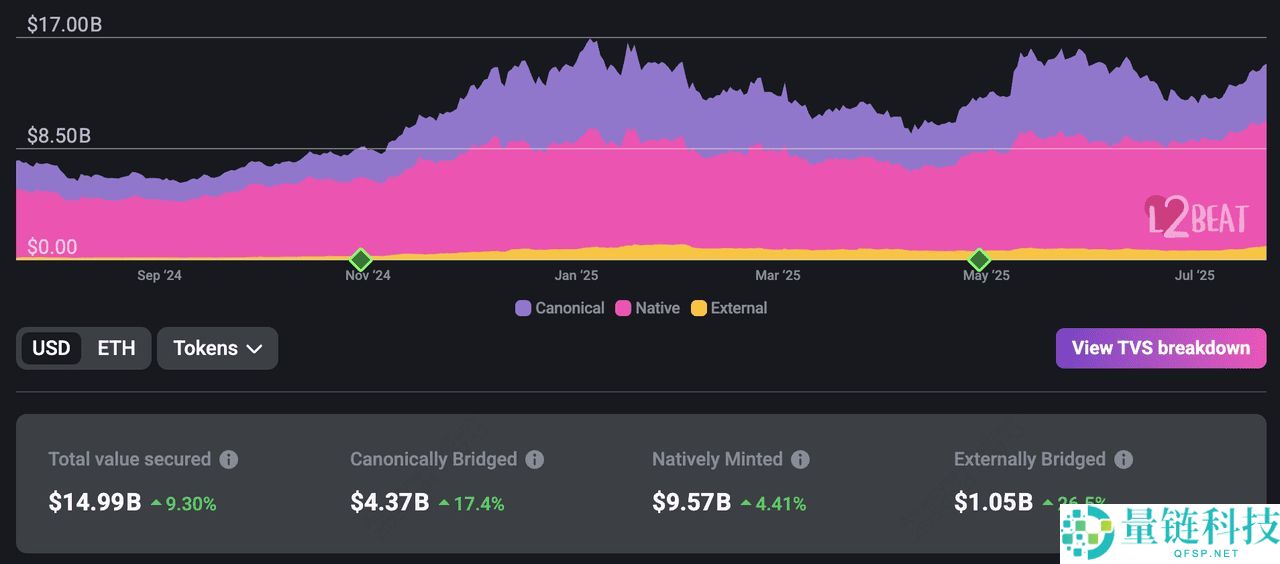The width and height of the screenshot is (1280, 564).
Task: Click the purple Canonical legend swatch
Action: point(523,308)
